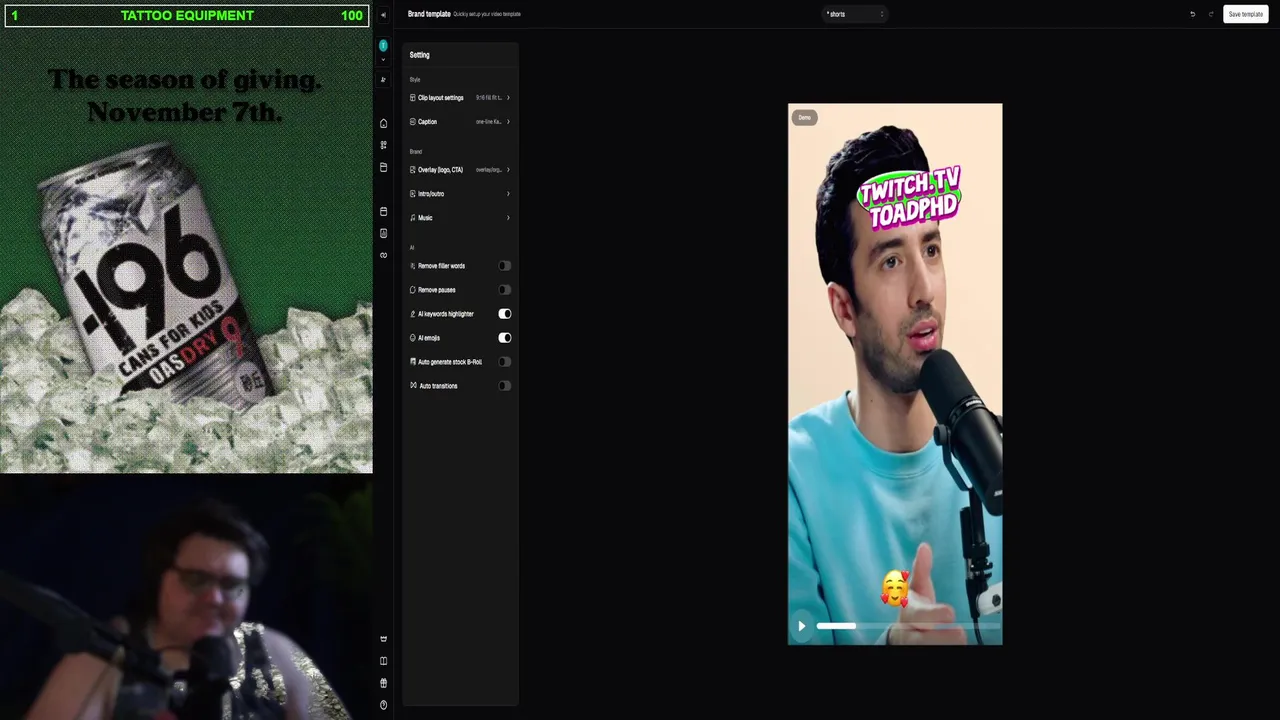Open the gift rewards icon
The height and width of the screenshot is (720, 1280).
coord(383,683)
